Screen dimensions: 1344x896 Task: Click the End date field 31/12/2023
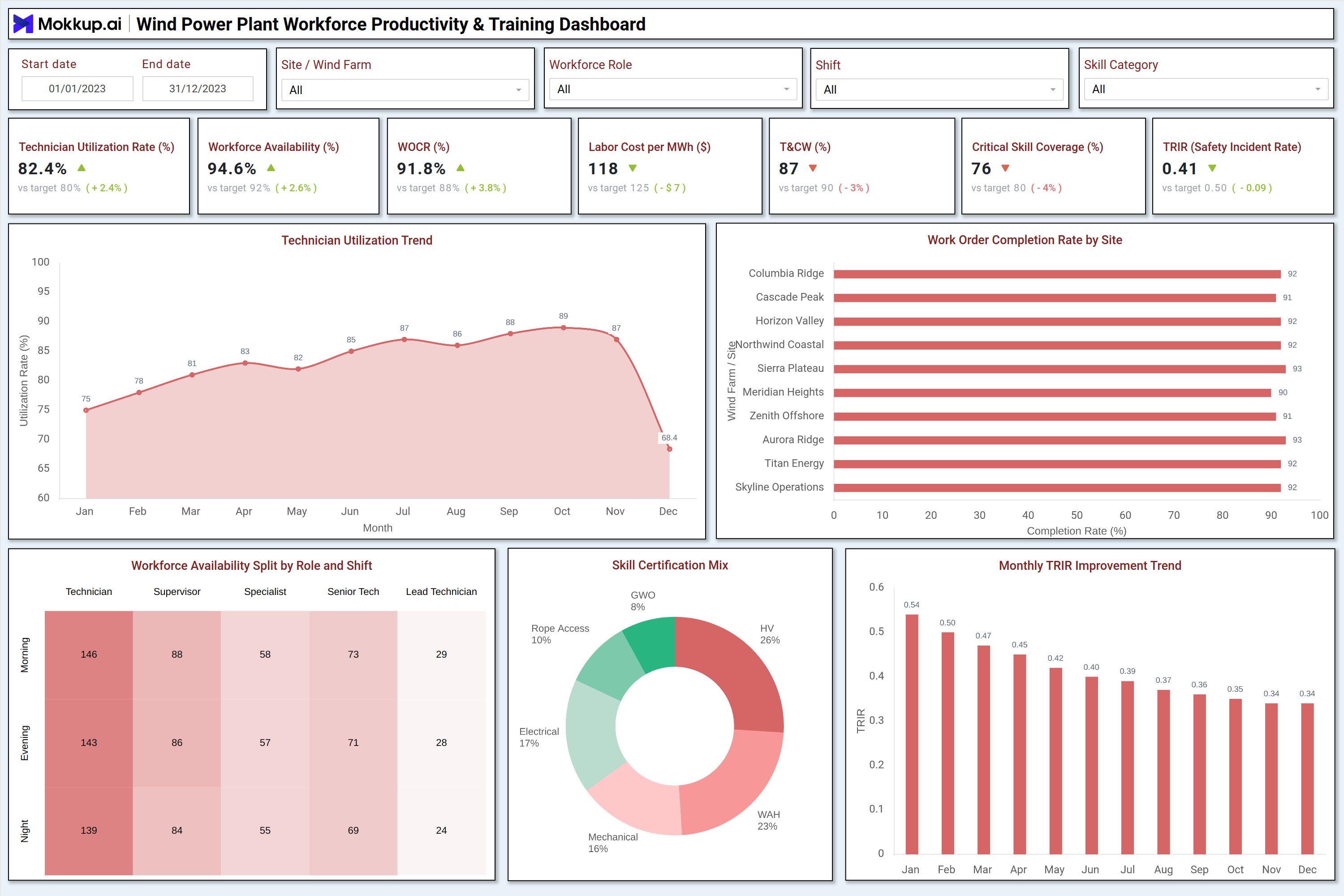pos(198,89)
